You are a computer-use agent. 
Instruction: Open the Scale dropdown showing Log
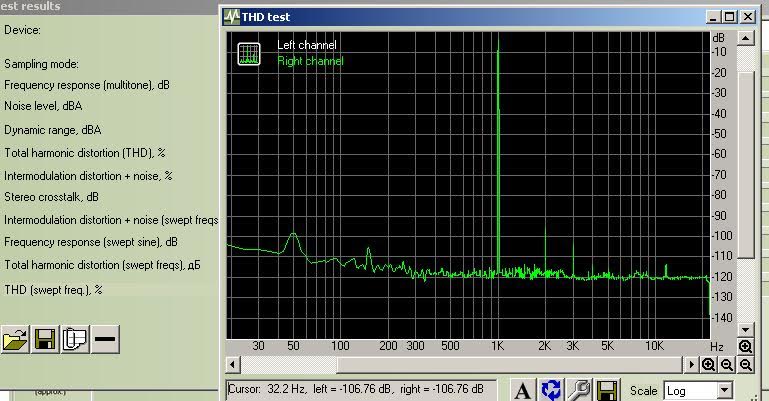(698, 391)
